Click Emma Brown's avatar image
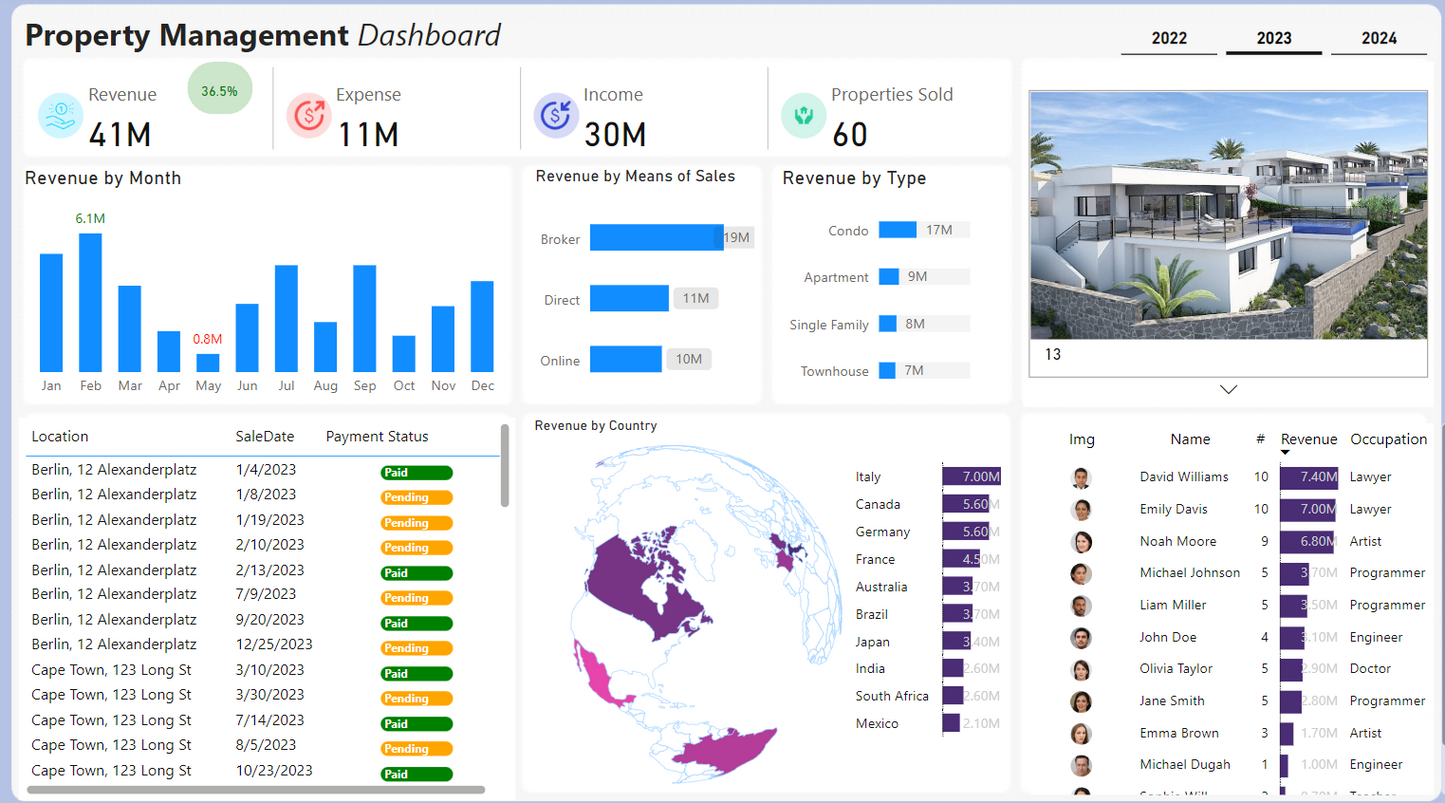Image resolution: width=1445 pixels, height=803 pixels. click(1081, 734)
